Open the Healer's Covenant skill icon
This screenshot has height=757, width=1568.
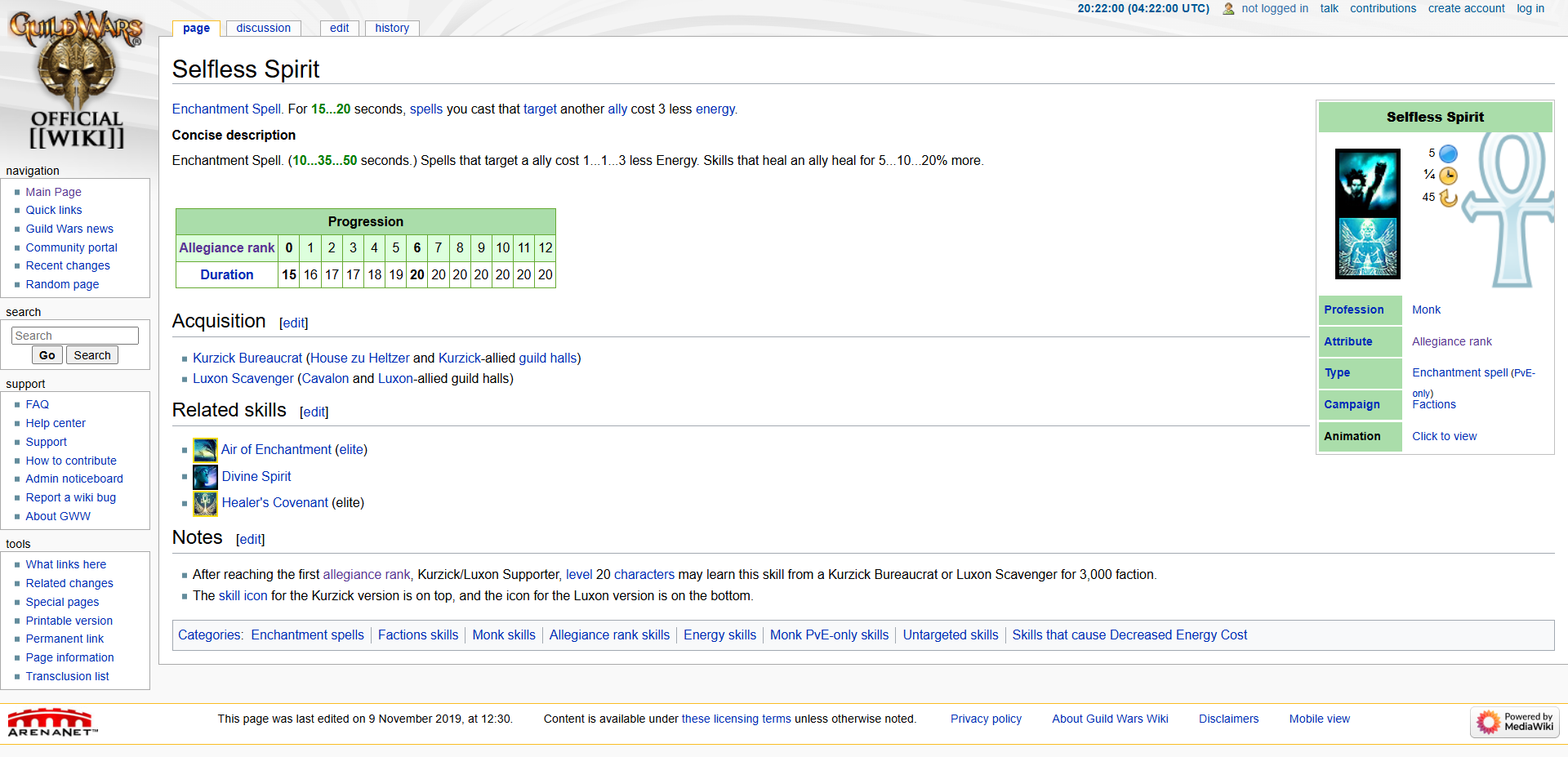(x=205, y=504)
